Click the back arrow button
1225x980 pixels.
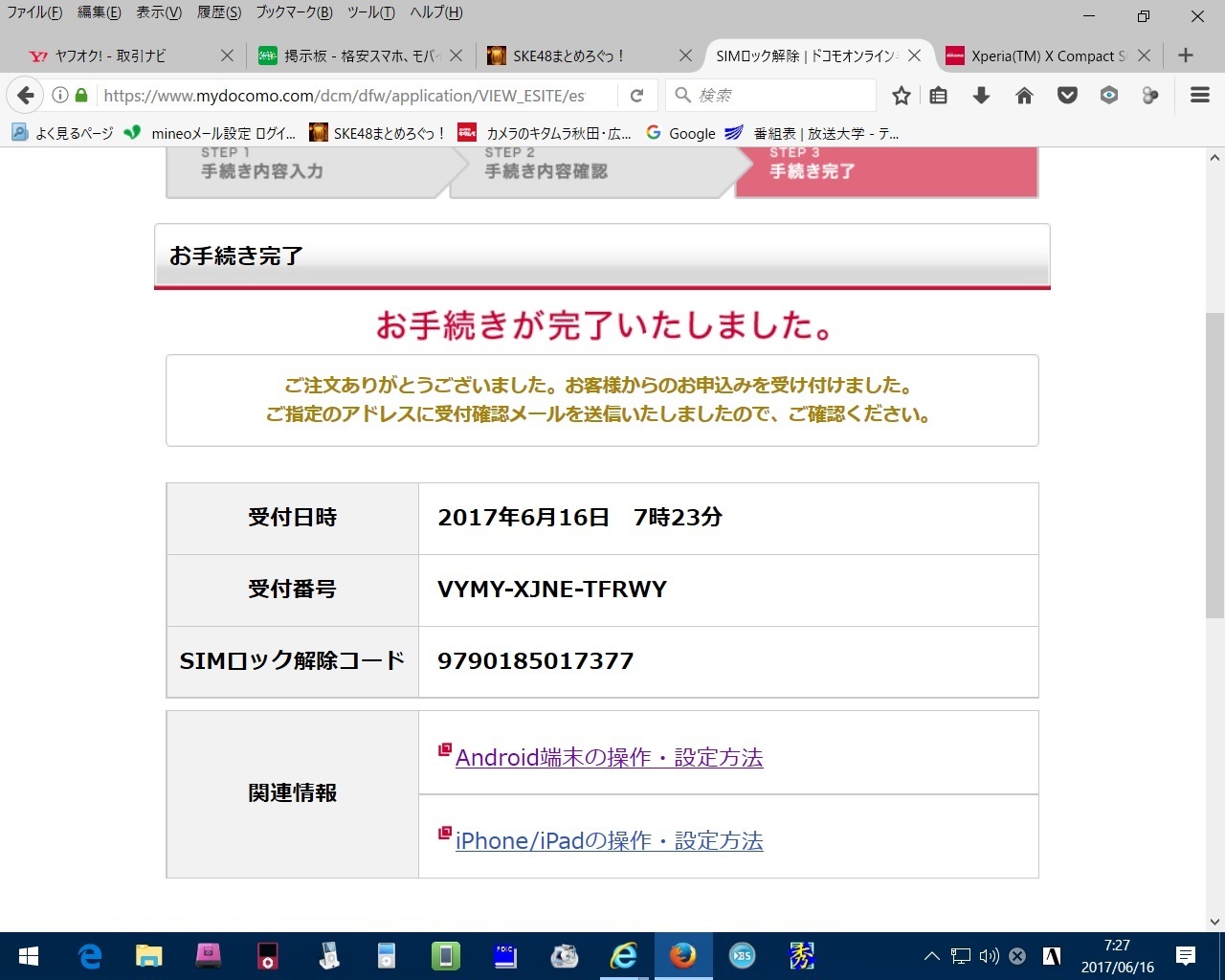point(26,96)
